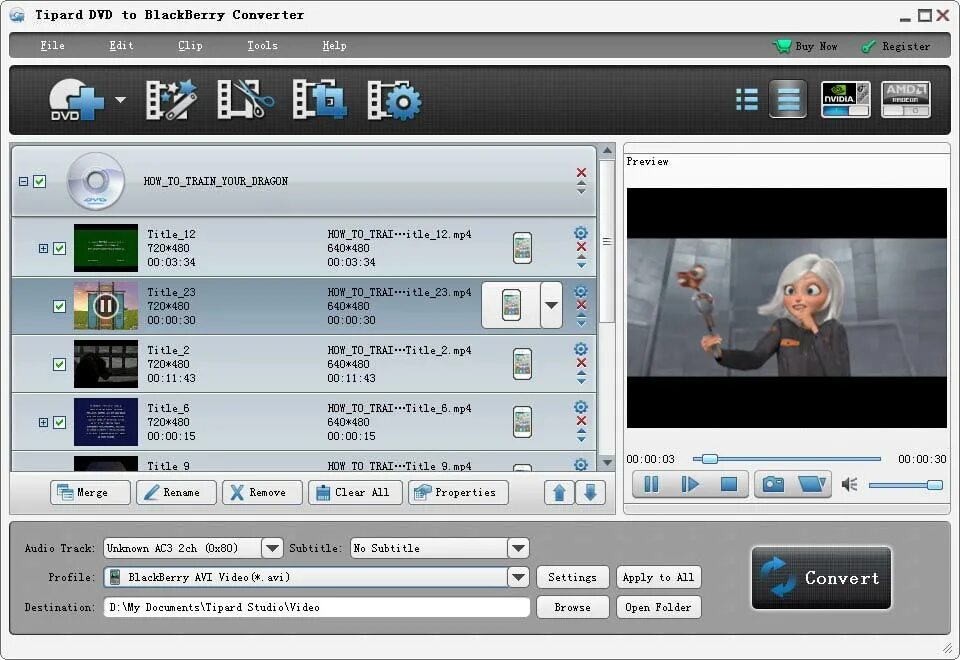Screen dimensions: 960x660
Task: Stop the preview playback
Action: 729,484
